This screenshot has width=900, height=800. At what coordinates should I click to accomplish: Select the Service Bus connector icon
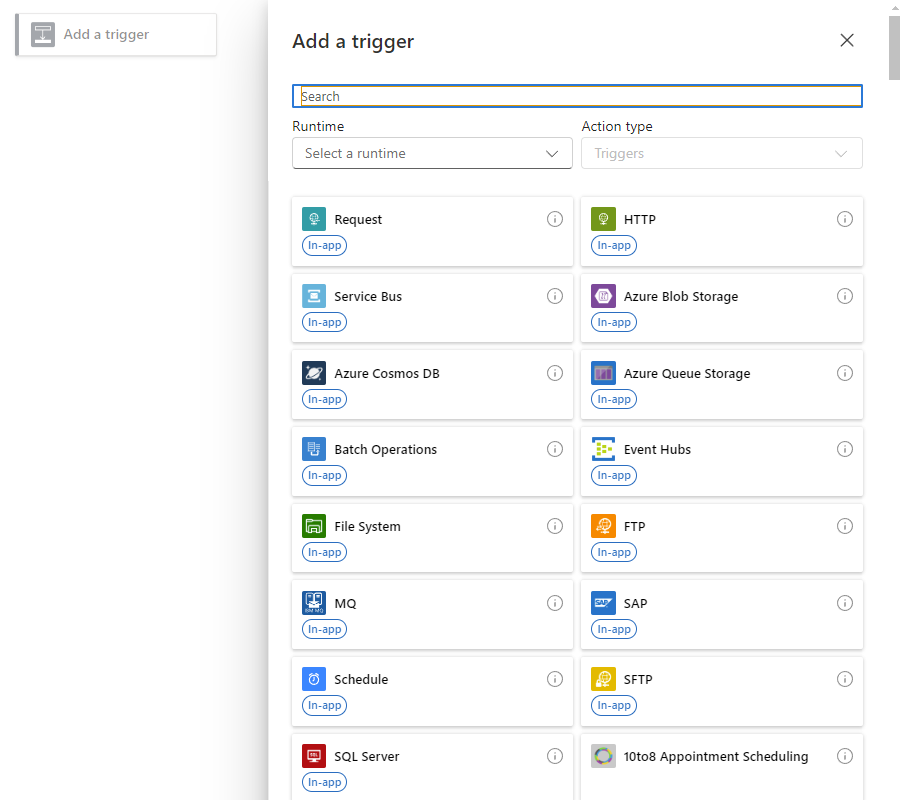pos(314,296)
